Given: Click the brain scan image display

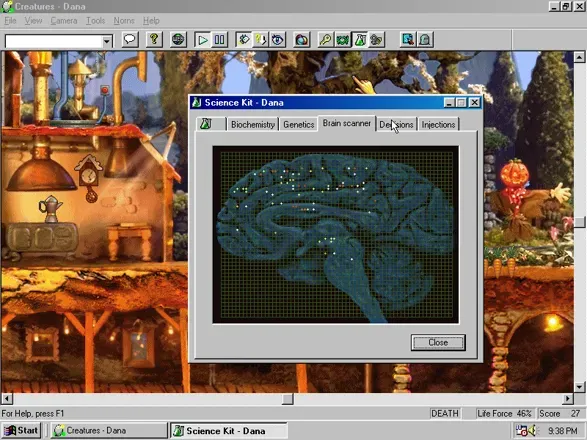Looking at the screenshot, I should 336,235.
